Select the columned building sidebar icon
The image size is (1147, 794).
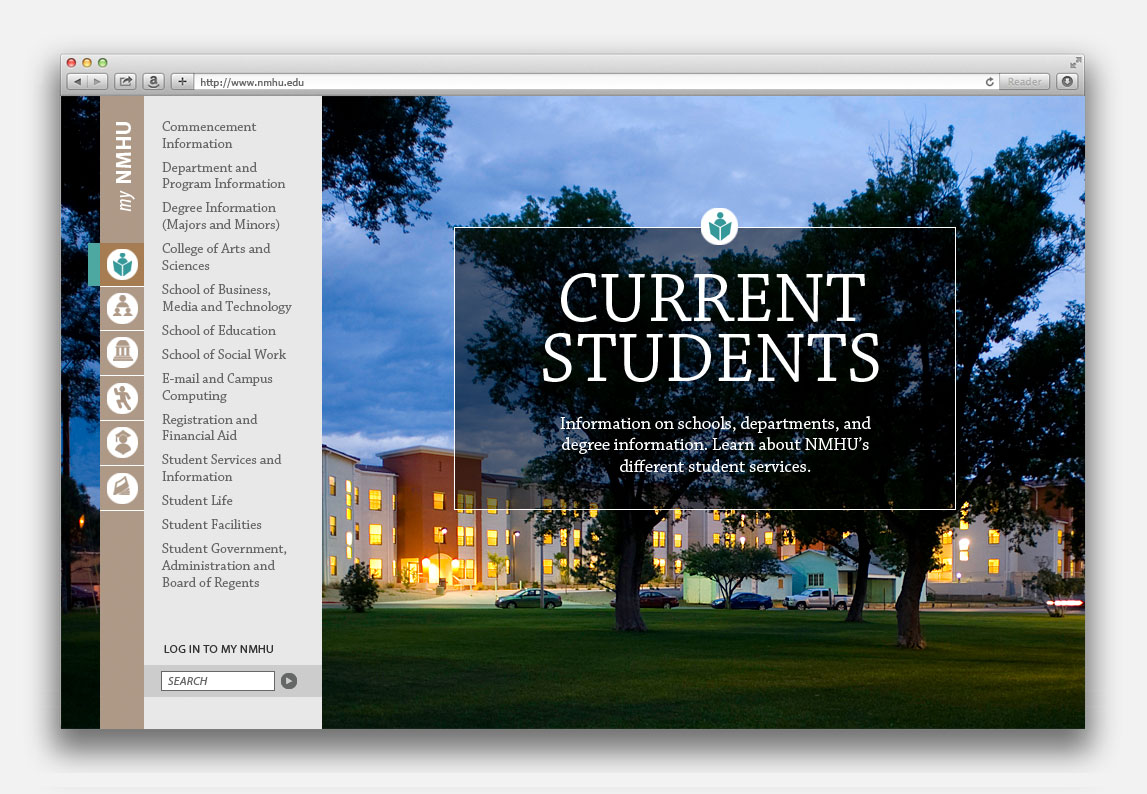tap(122, 353)
